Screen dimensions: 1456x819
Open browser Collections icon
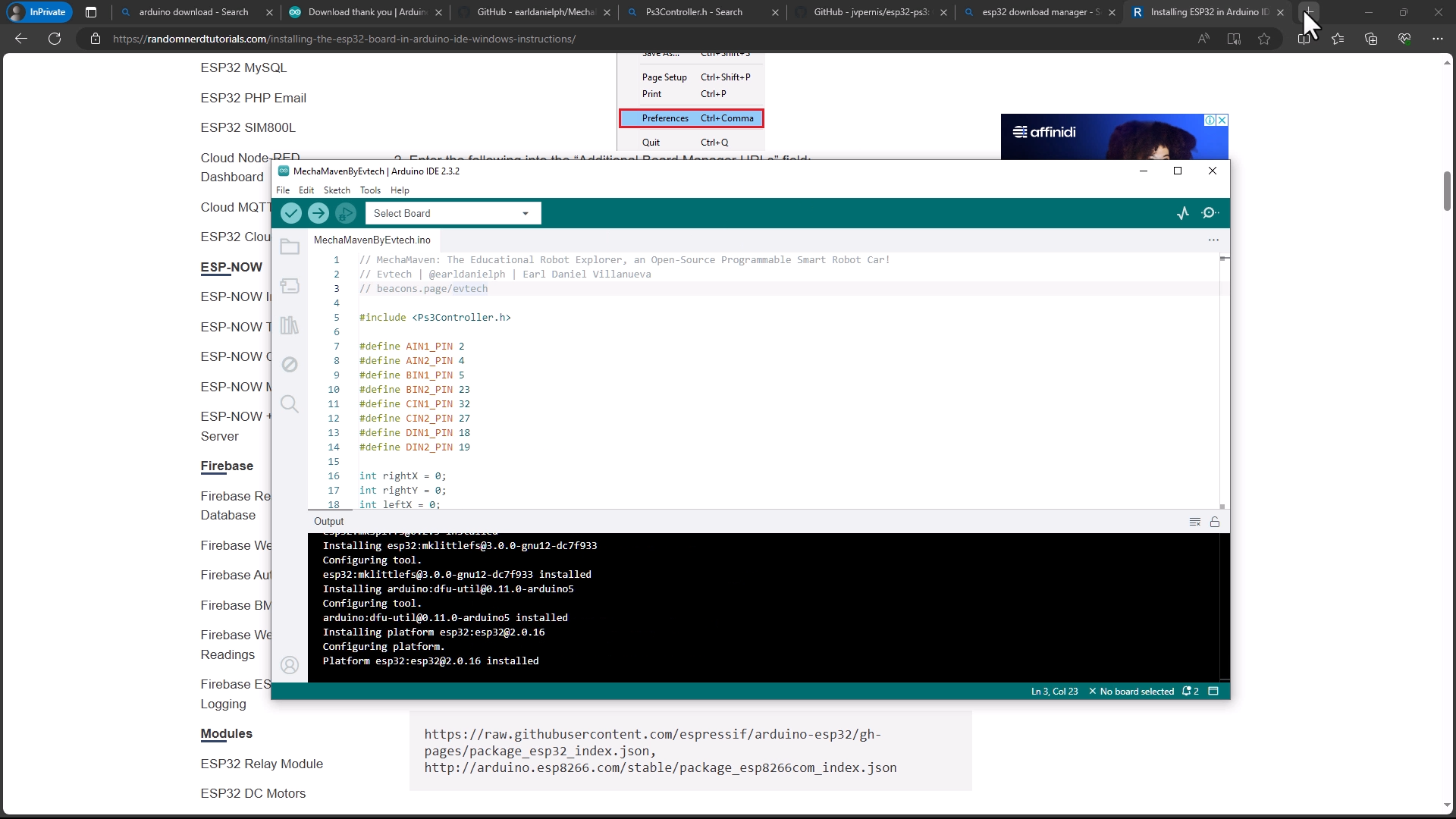1371,39
